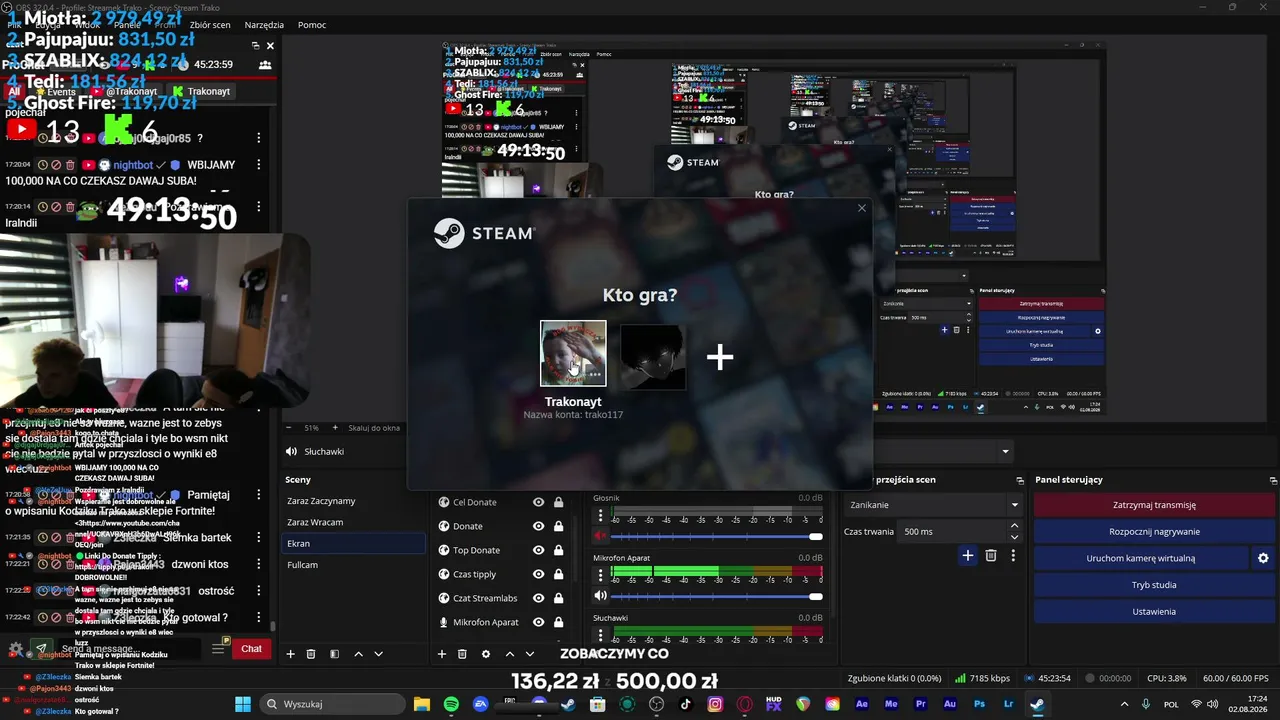Image resolution: width=1280 pixels, height=720 pixels.
Task: Open Mikrofon Aparat mixer options menu
Action: (x=601, y=575)
